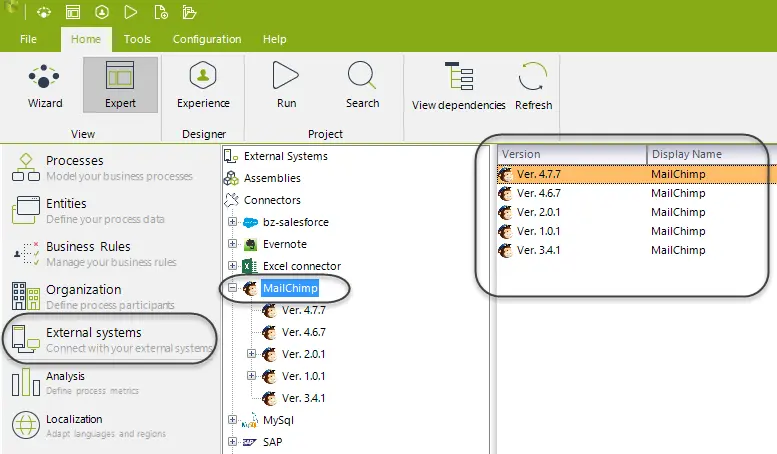
Task: Select the Ver. 1.0.1 row in version list
Action: coord(637,231)
